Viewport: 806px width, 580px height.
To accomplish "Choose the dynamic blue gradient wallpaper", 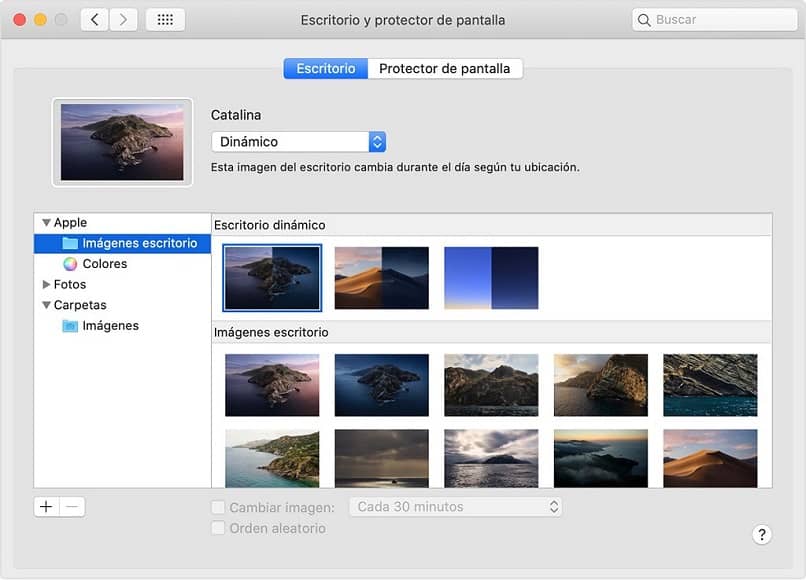I will [x=491, y=278].
